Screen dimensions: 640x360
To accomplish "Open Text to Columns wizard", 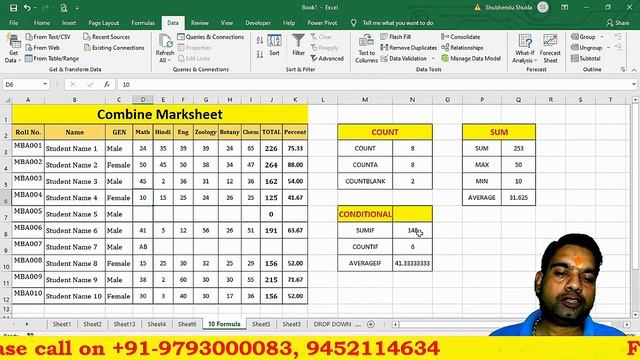I will click(x=366, y=49).
